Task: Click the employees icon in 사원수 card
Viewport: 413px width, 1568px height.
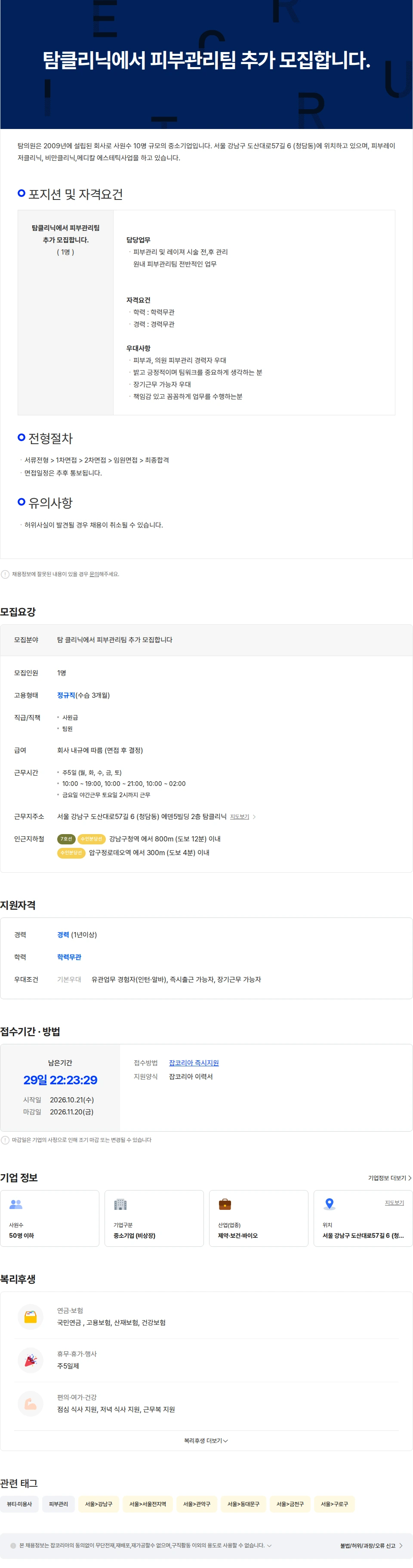Action: point(16,1204)
